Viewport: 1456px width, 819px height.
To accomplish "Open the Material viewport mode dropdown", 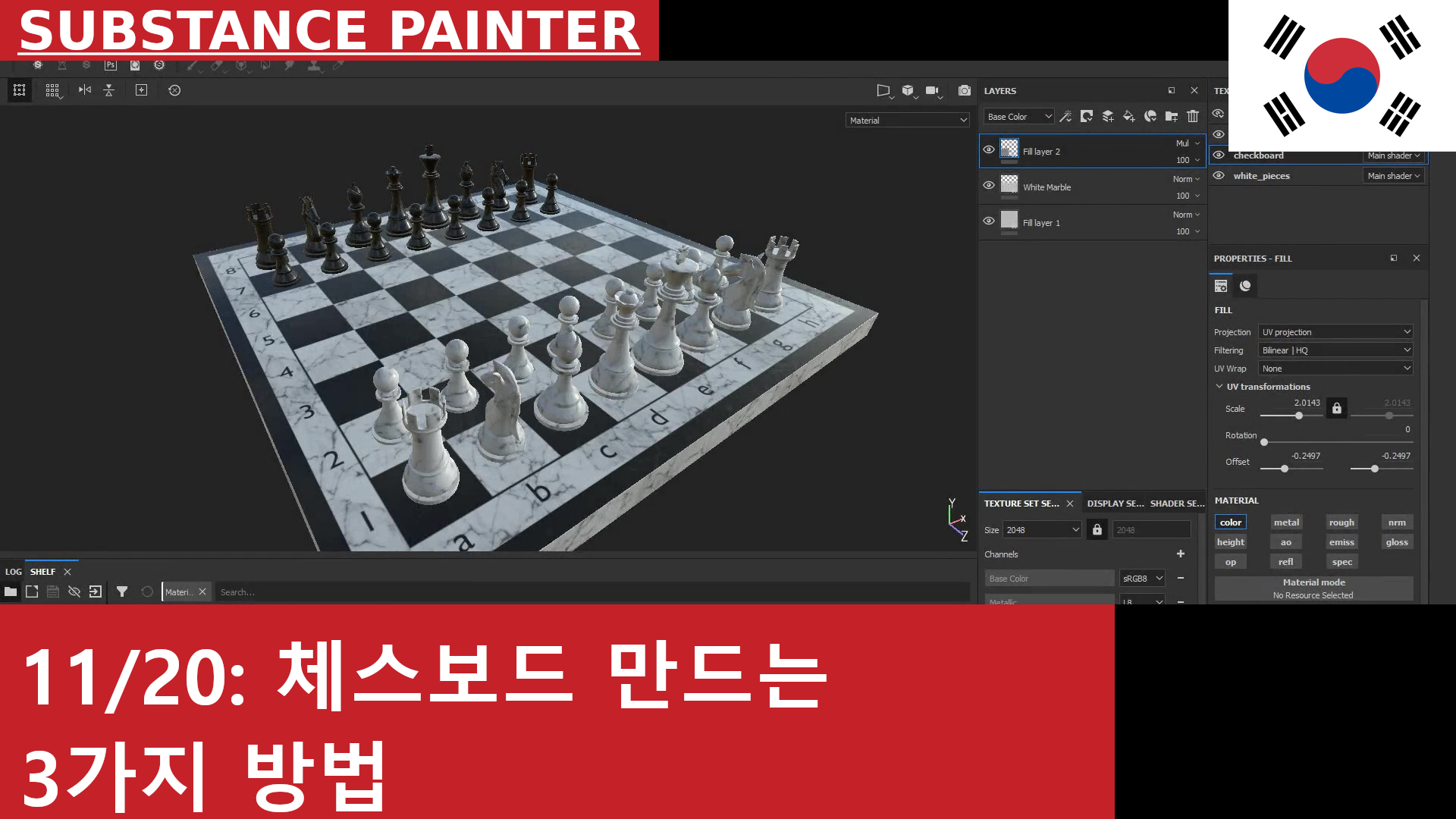I will pos(908,120).
